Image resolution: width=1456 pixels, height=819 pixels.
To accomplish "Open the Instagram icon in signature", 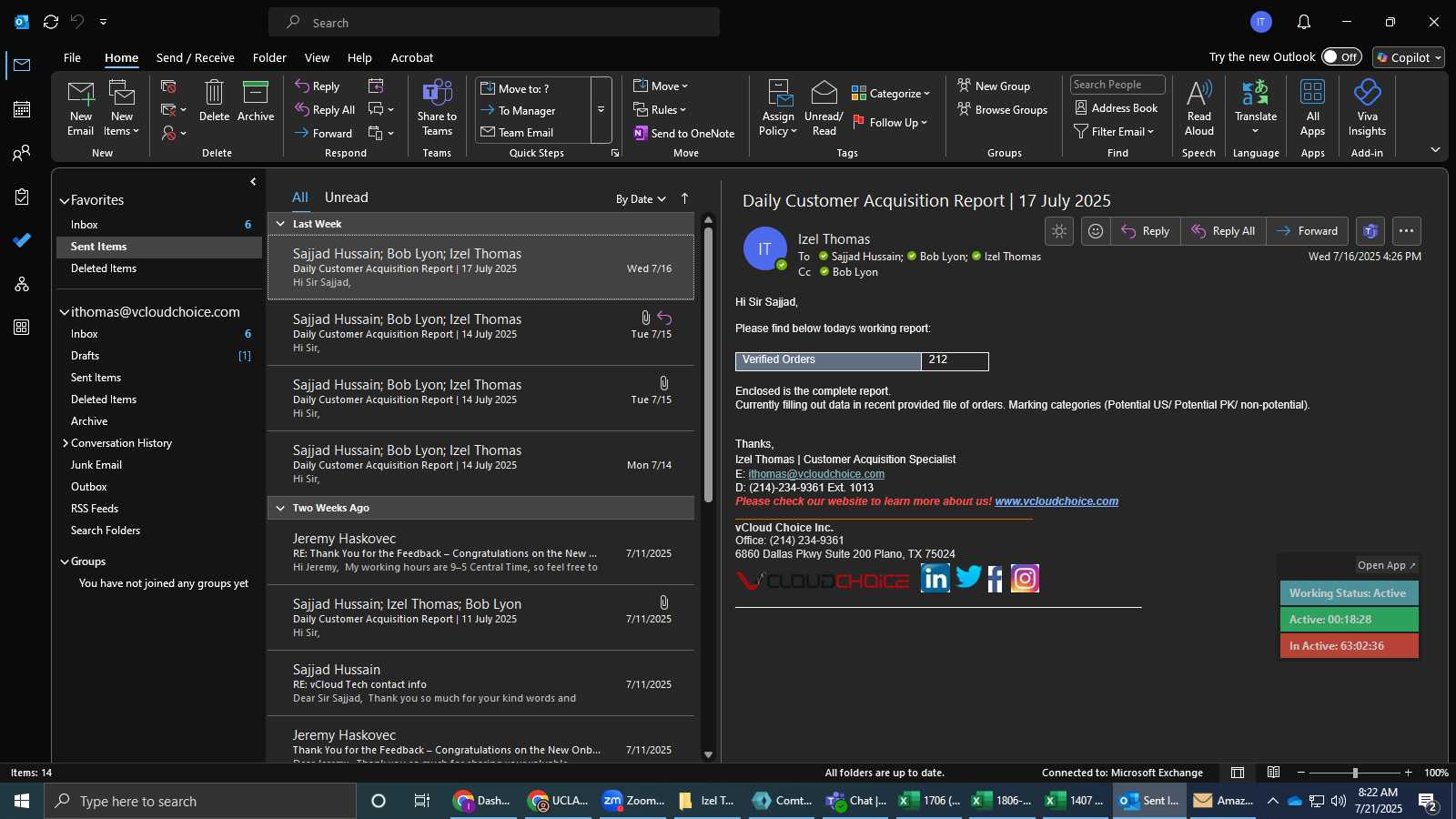I will coord(1025,578).
